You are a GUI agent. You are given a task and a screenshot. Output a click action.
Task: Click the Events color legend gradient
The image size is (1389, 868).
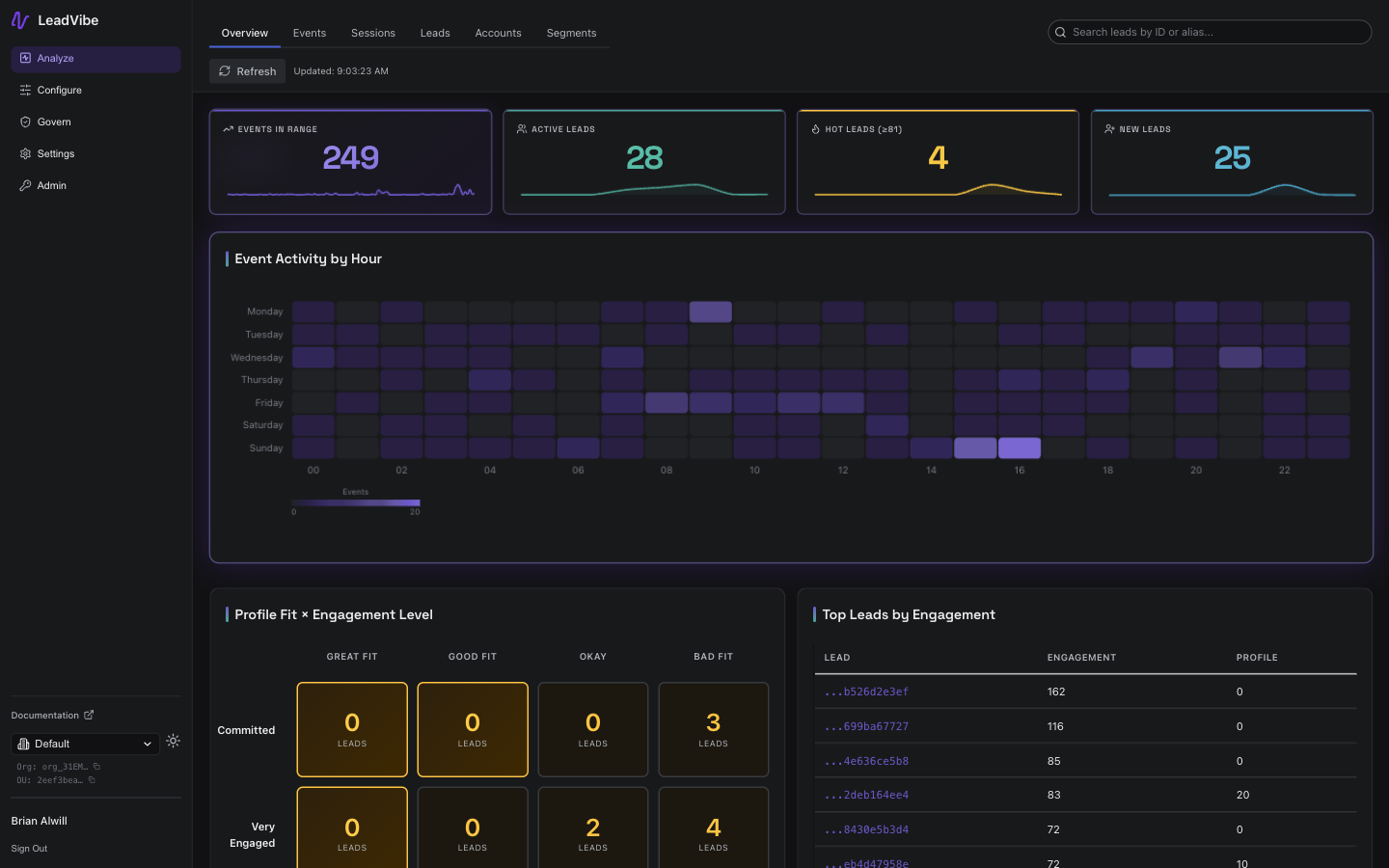point(355,502)
